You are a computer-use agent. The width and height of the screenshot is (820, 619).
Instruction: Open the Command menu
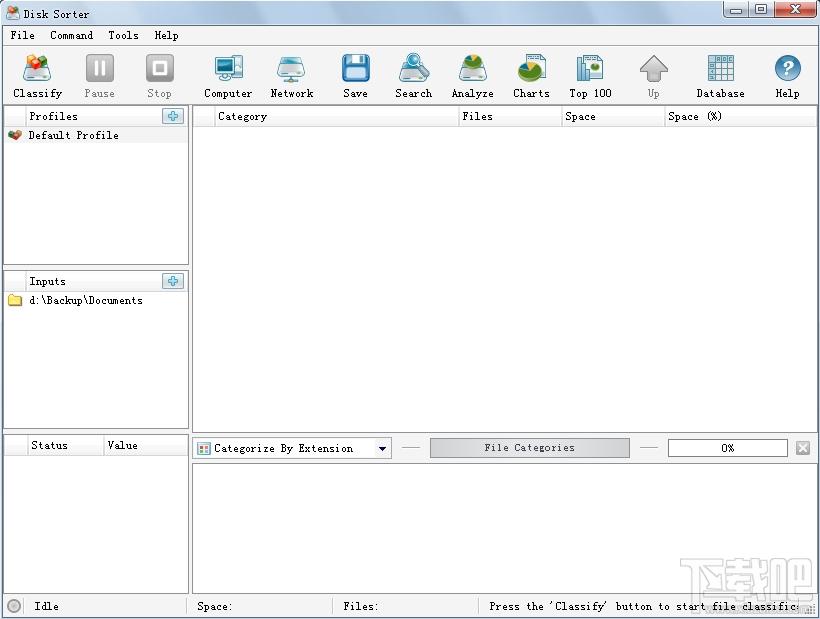click(x=72, y=36)
